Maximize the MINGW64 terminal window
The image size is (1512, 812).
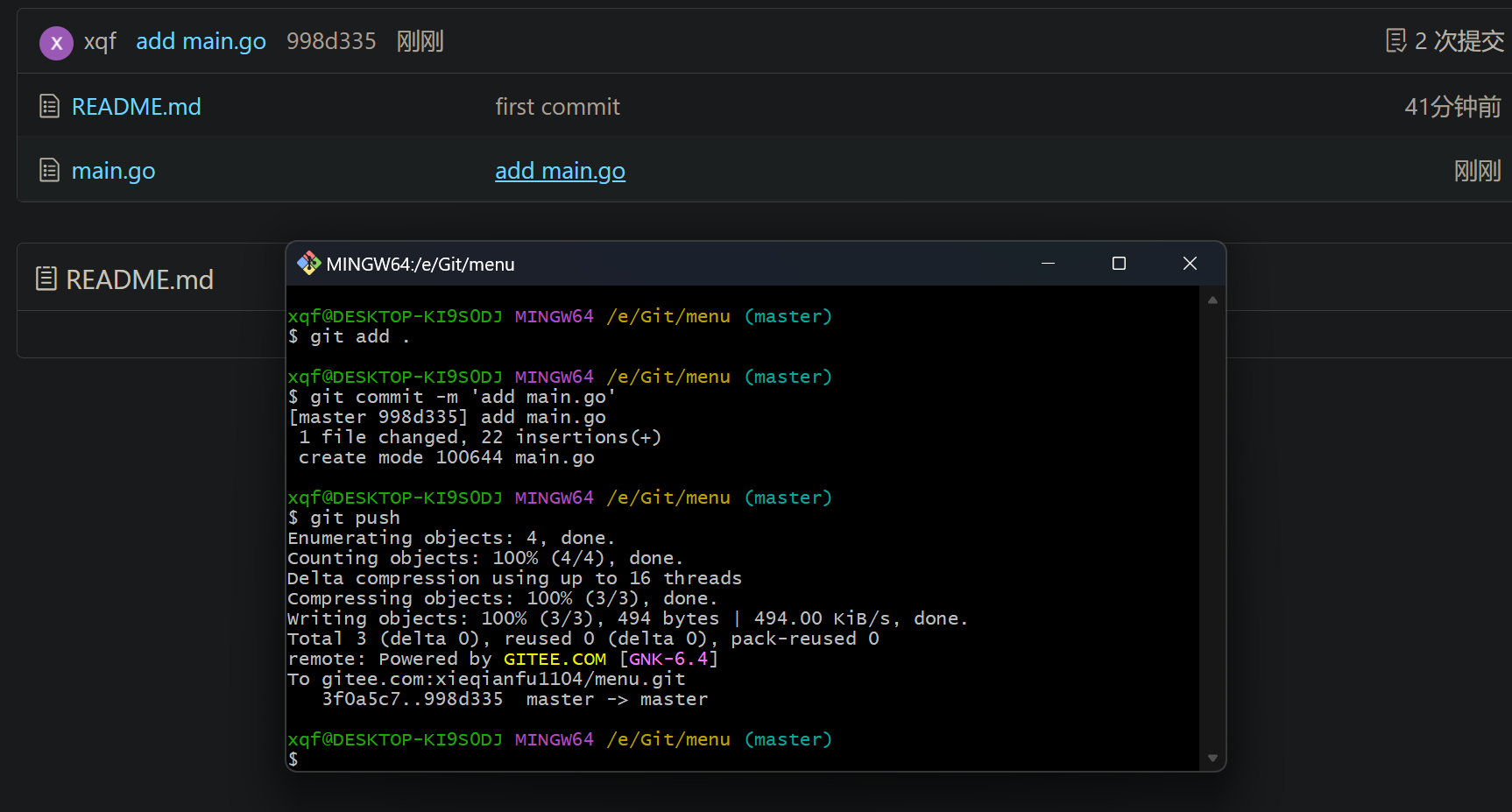pos(1119,264)
